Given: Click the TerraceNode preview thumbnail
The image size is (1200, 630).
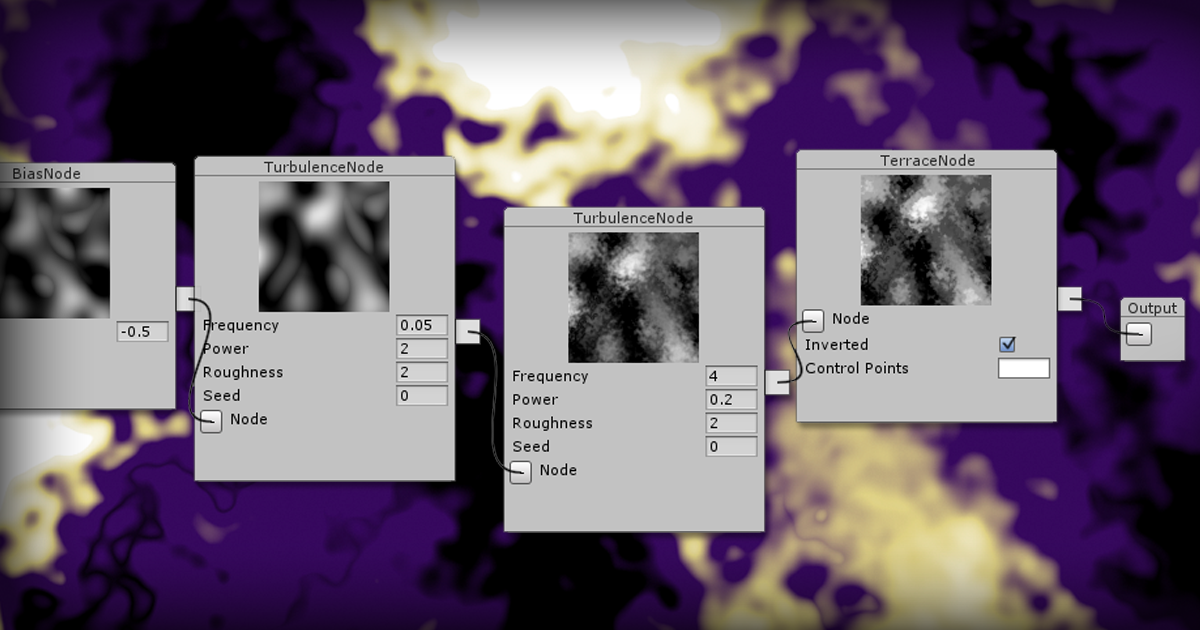Looking at the screenshot, I should coord(925,238).
